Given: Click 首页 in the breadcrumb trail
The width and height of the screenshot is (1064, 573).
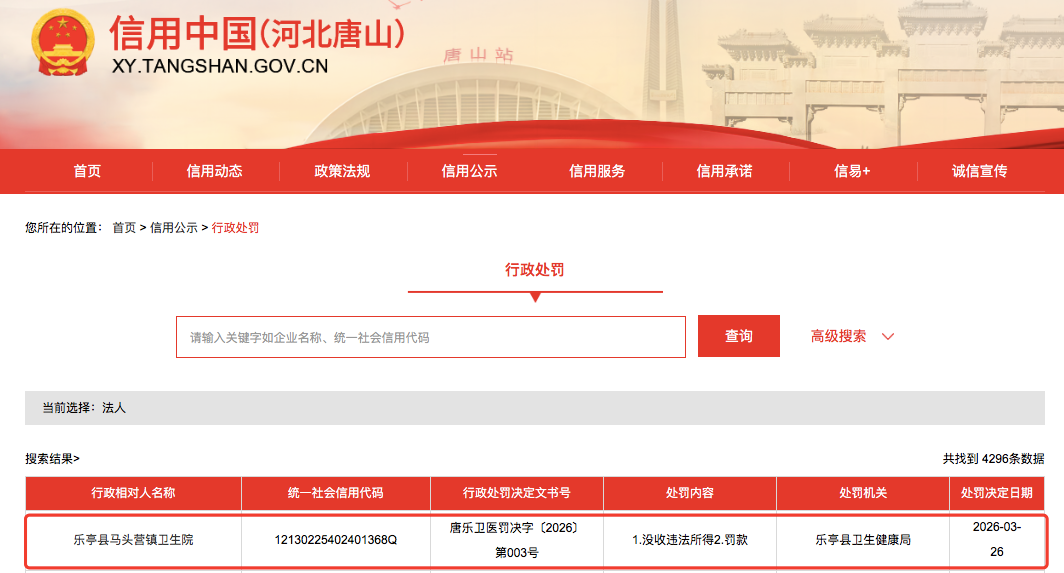Looking at the screenshot, I should point(124,228).
